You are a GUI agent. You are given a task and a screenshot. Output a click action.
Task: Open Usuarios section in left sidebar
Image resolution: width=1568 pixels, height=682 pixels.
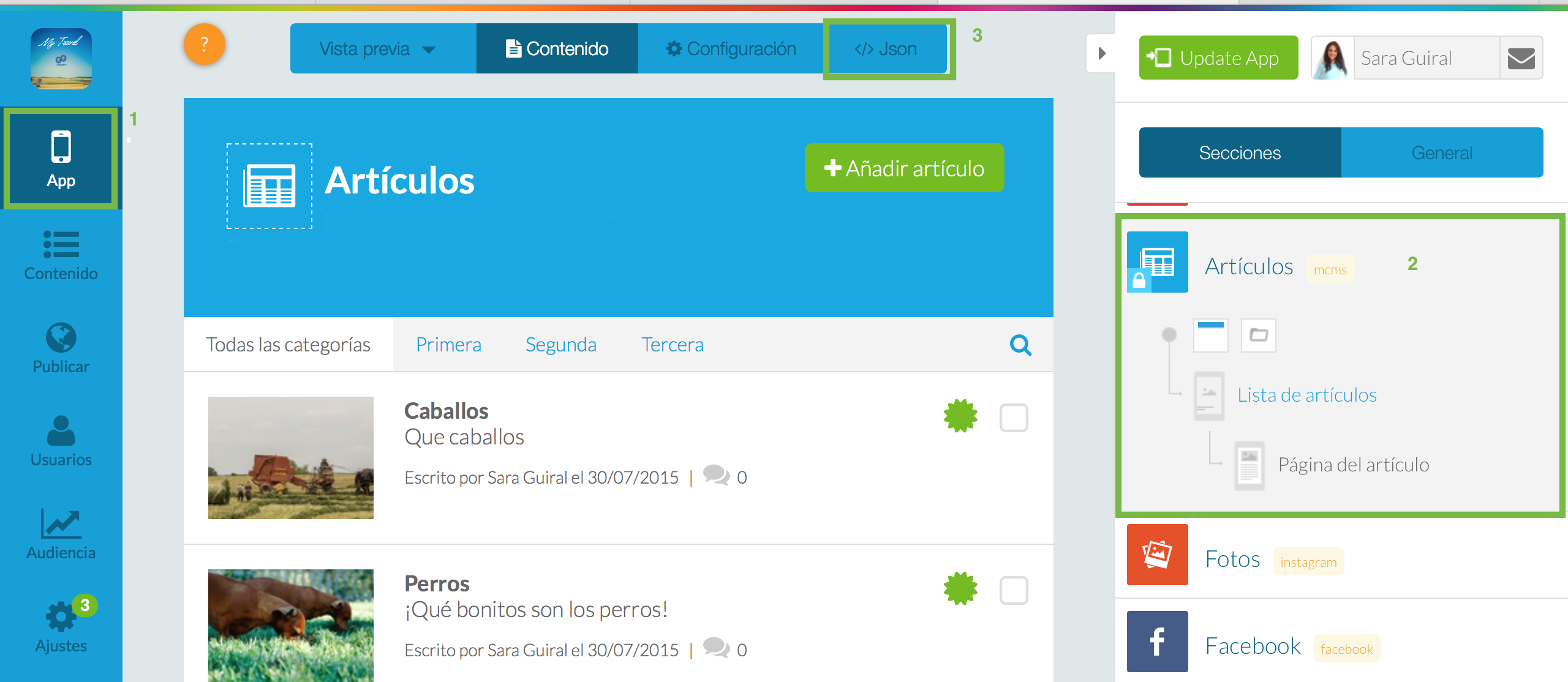coord(61,441)
